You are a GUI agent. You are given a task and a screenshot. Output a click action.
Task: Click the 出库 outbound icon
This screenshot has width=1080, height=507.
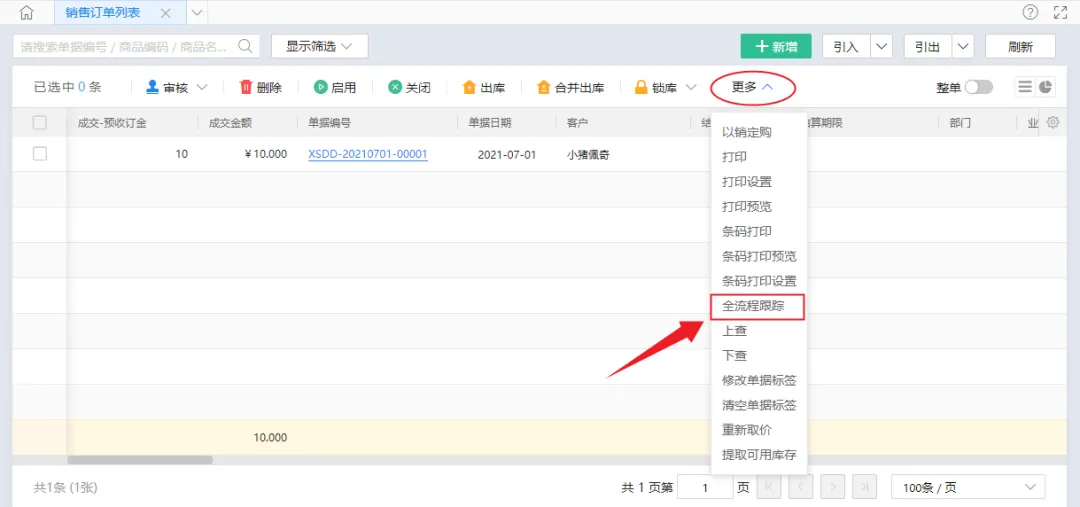click(x=469, y=87)
